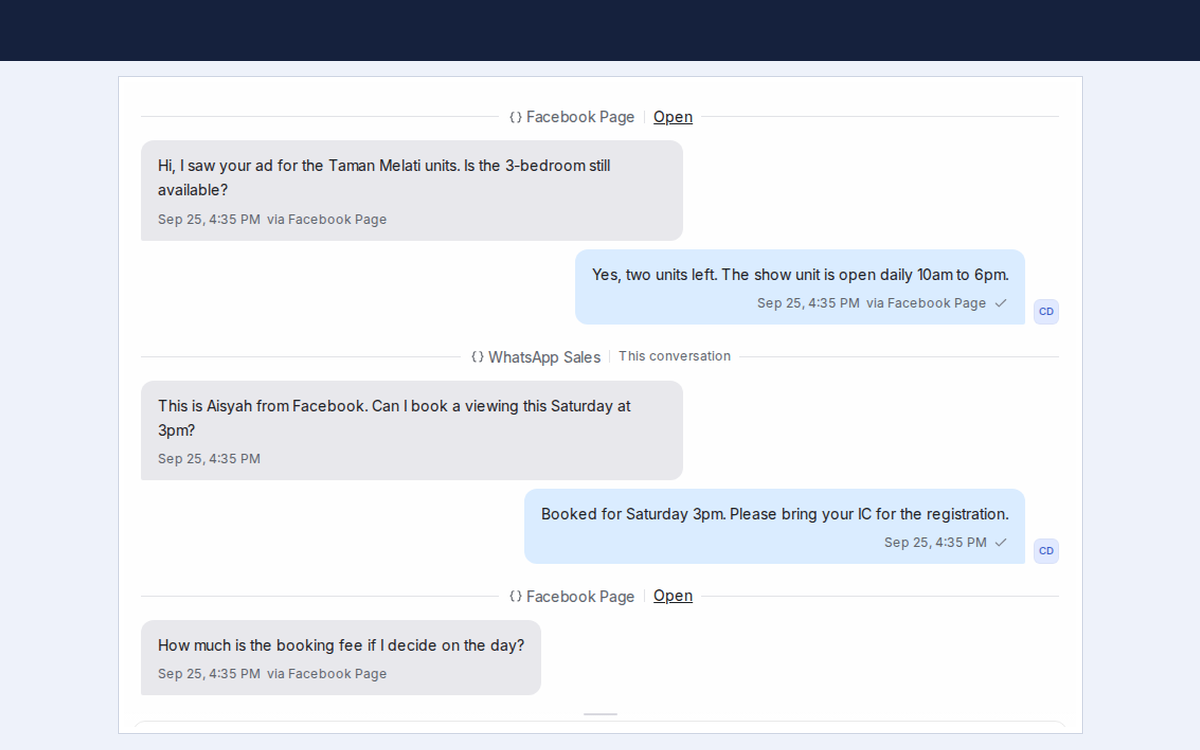Select the WhatsApp Sales channel label
Image resolution: width=1200 pixels, height=750 pixels.
pos(545,357)
